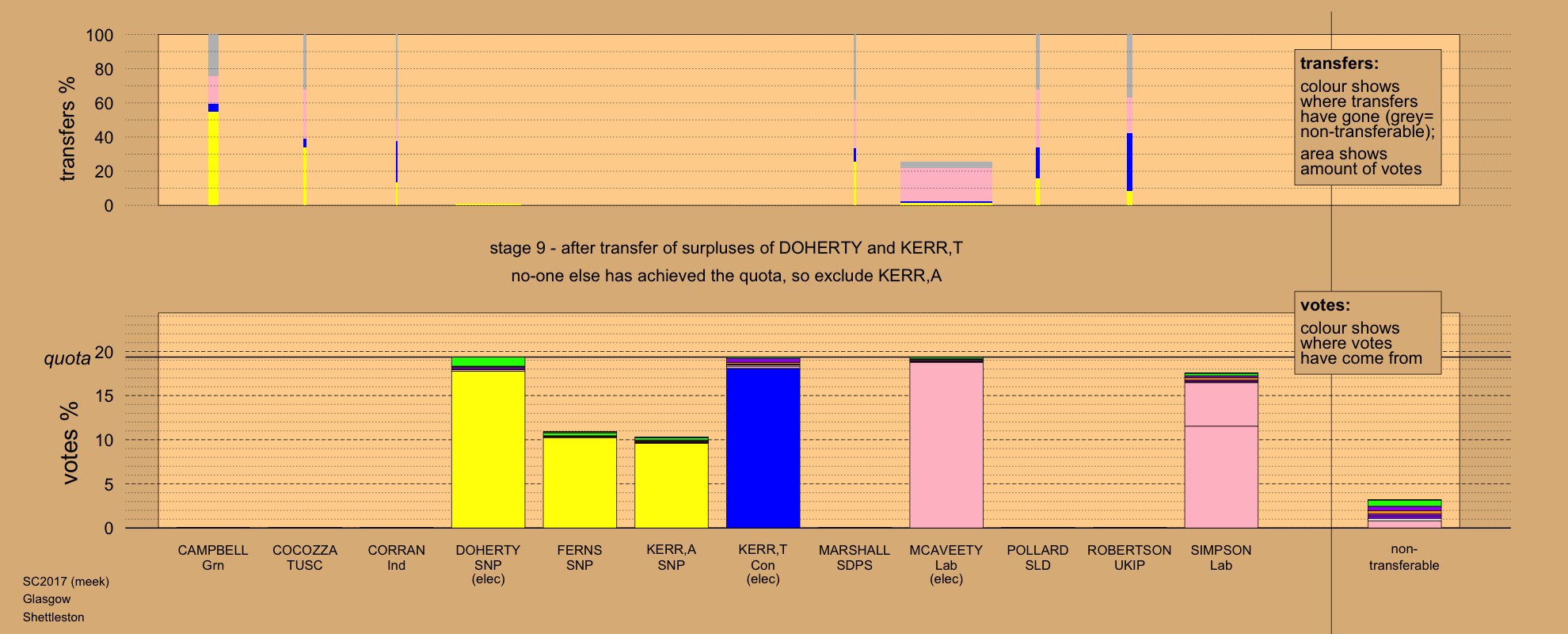This screenshot has height=634, width=1568.
Task: Click the votes legend box
Action: click(x=1367, y=333)
